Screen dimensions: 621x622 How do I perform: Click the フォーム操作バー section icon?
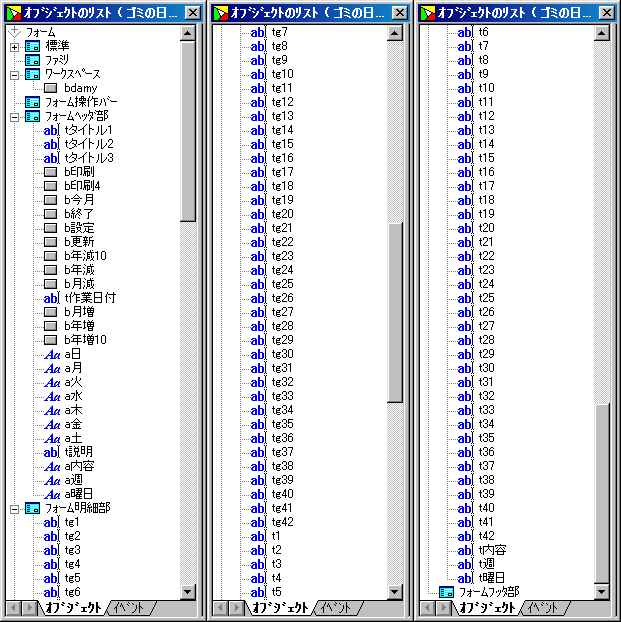point(32,103)
